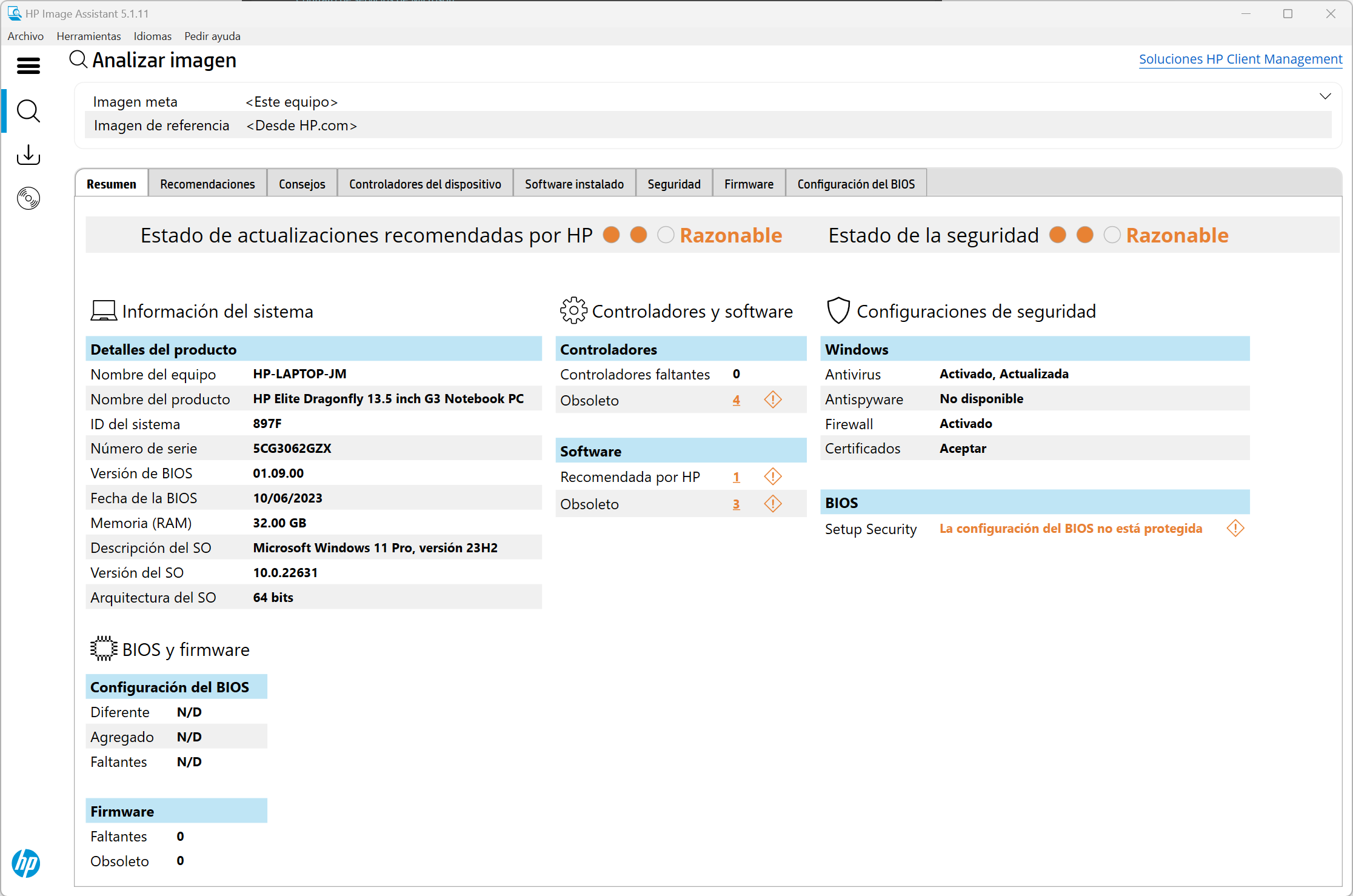Viewport: 1353px width, 896px height.
Task: Maximize the HP Image Assistant window
Action: click(x=1288, y=13)
